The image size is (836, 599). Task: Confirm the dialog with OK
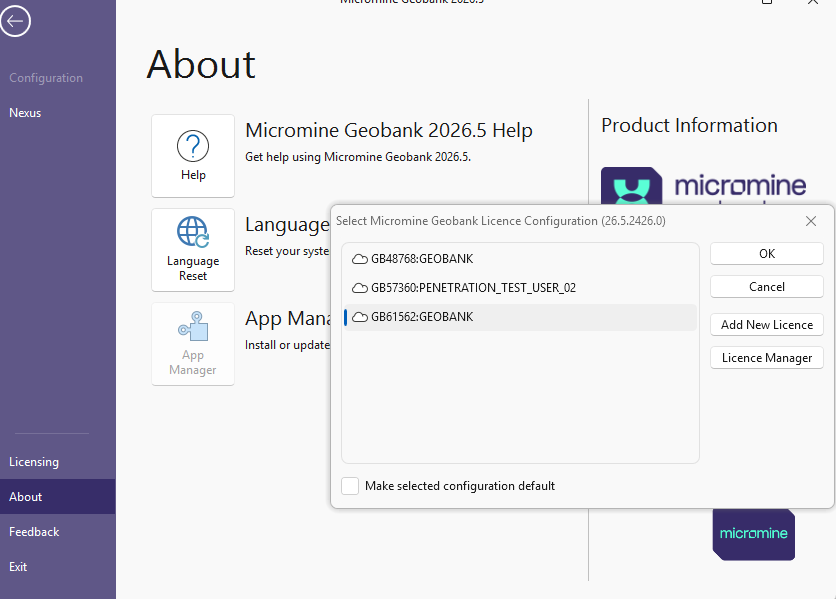coord(767,254)
